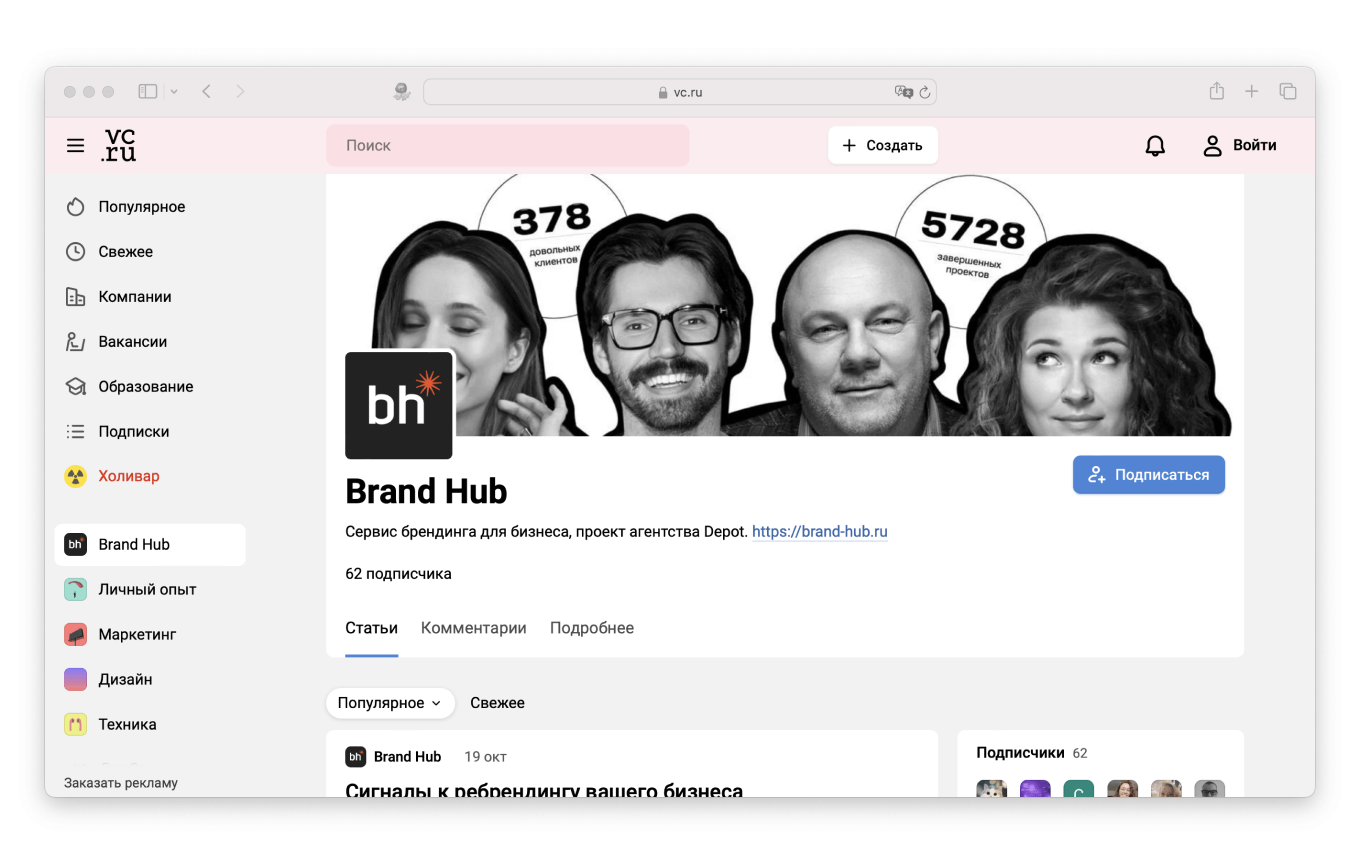Open the Подробнее tab
The width and height of the screenshot is (1360, 864).
coord(591,627)
